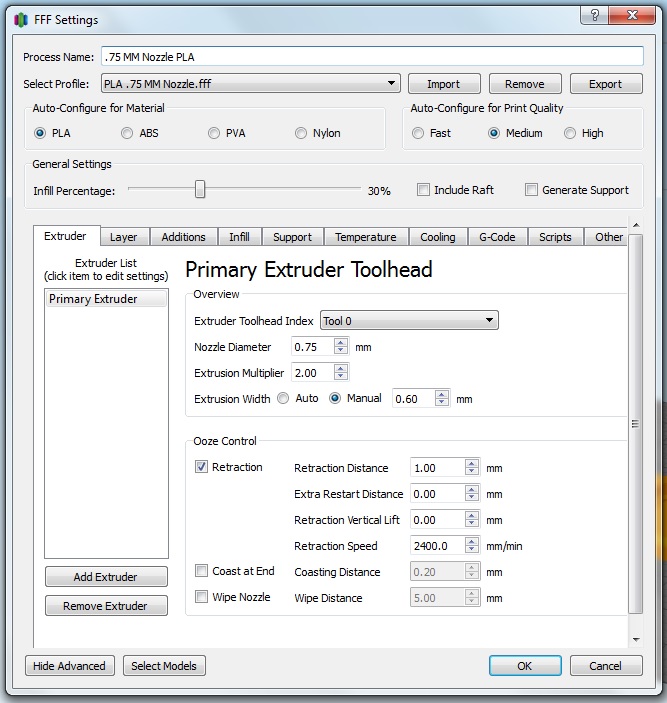The height and width of the screenshot is (703, 667).
Task: Select the ABS material radio button
Action: click(127, 133)
